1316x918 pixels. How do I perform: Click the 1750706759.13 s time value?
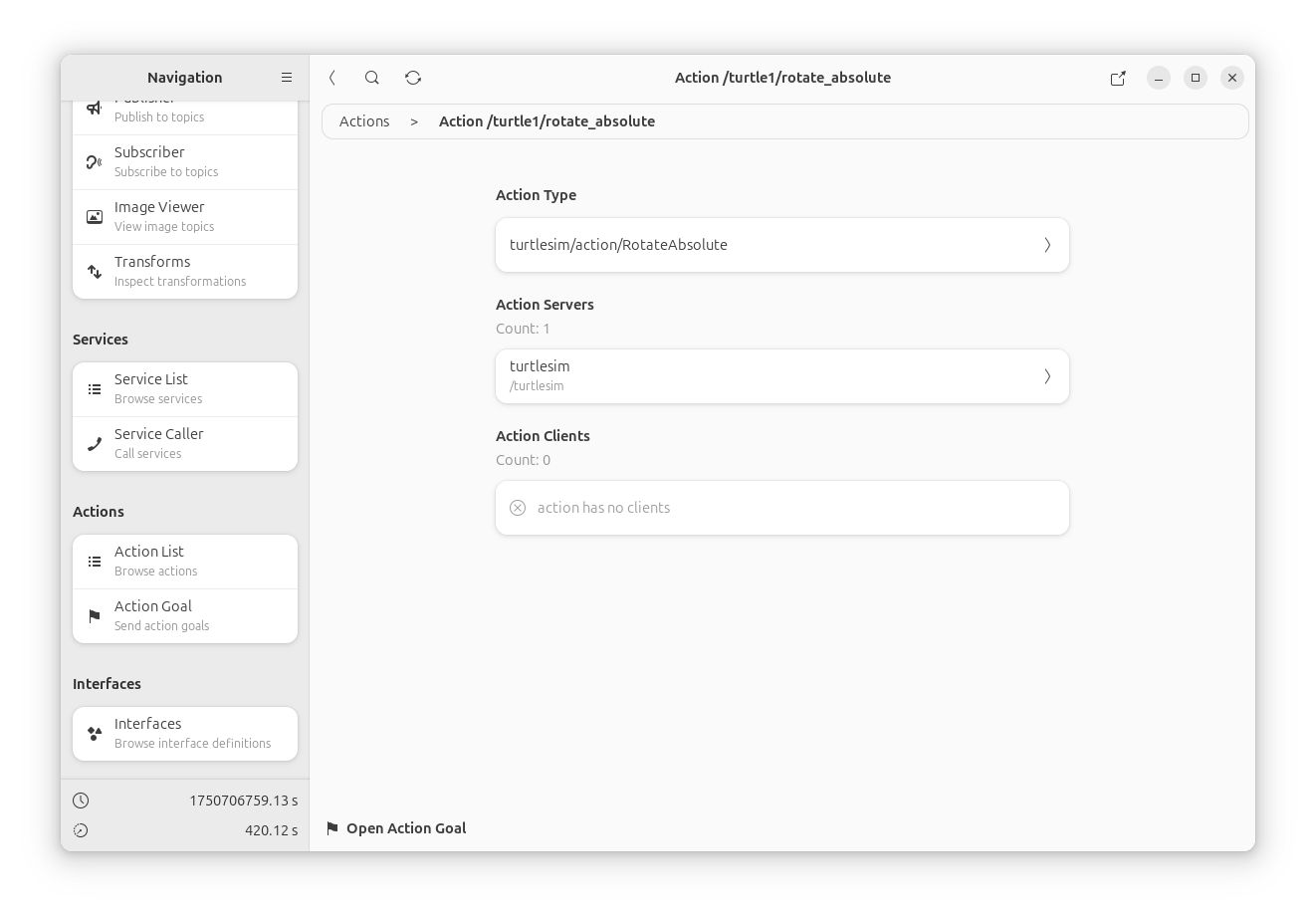tap(244, 801)
